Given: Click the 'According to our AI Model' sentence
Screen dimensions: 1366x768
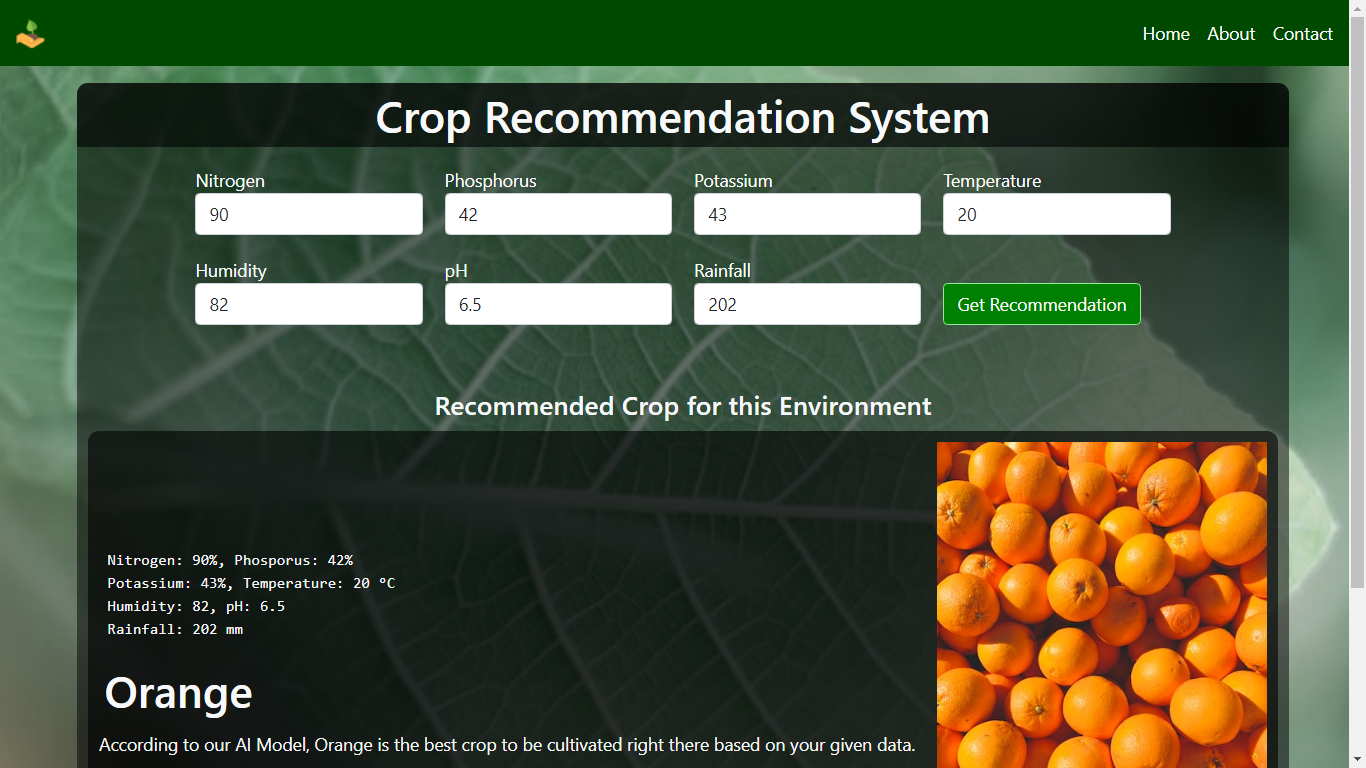Looking at the screenshot, I should (506, 745).
